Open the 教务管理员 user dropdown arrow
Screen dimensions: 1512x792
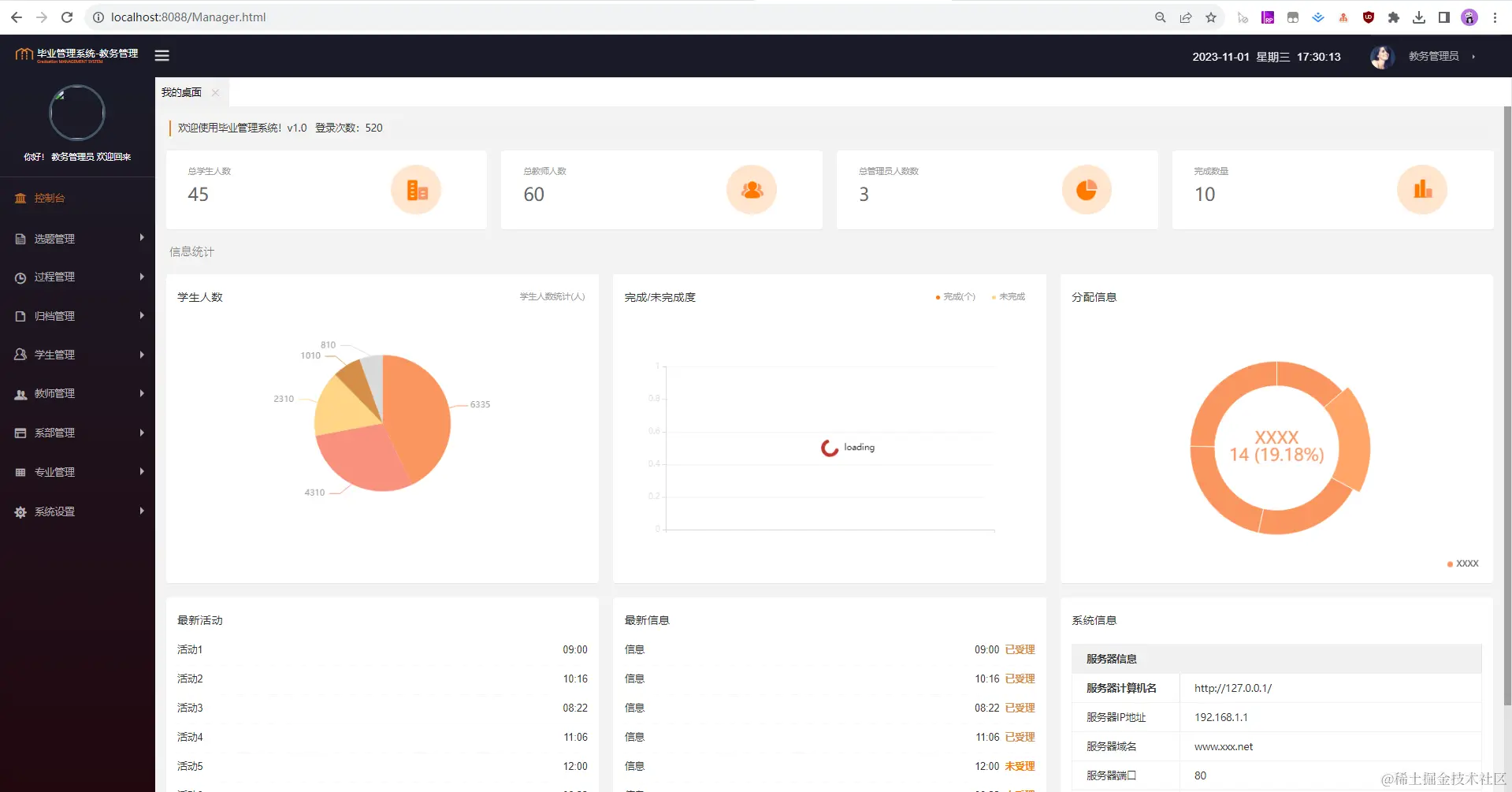pyautogui.click(x=1473, y=57)
